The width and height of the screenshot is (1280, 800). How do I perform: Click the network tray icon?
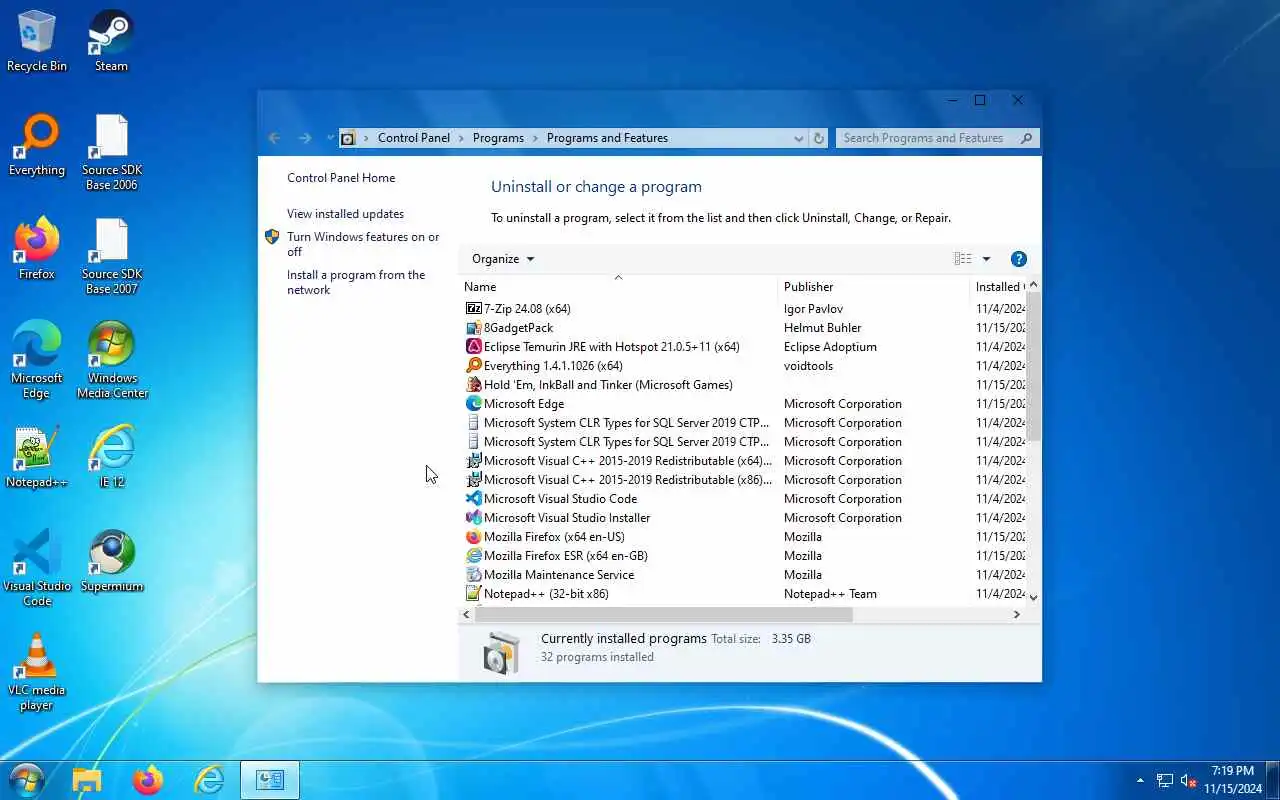pyautogui.click(x=1165, y=780)
